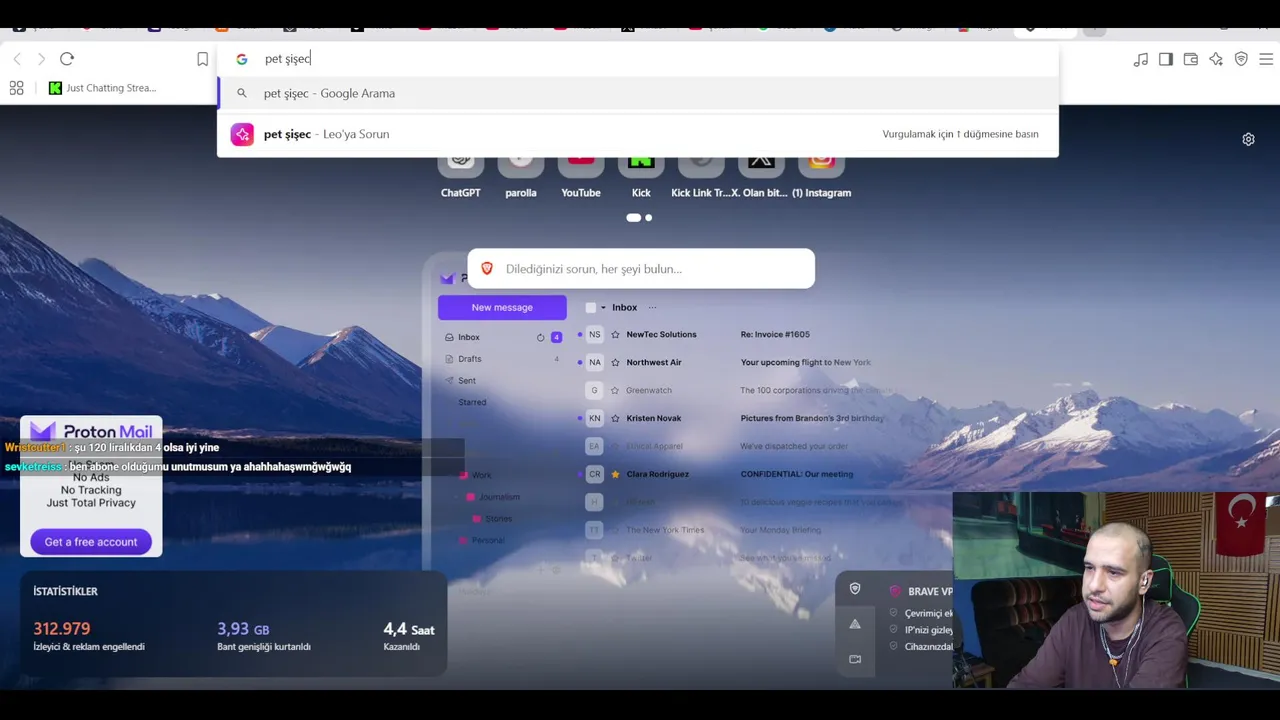The height and width of the screenshot is (720, 1280).
Task: Open the Just Chatting Stream bookmark
Action: point(102,88)
